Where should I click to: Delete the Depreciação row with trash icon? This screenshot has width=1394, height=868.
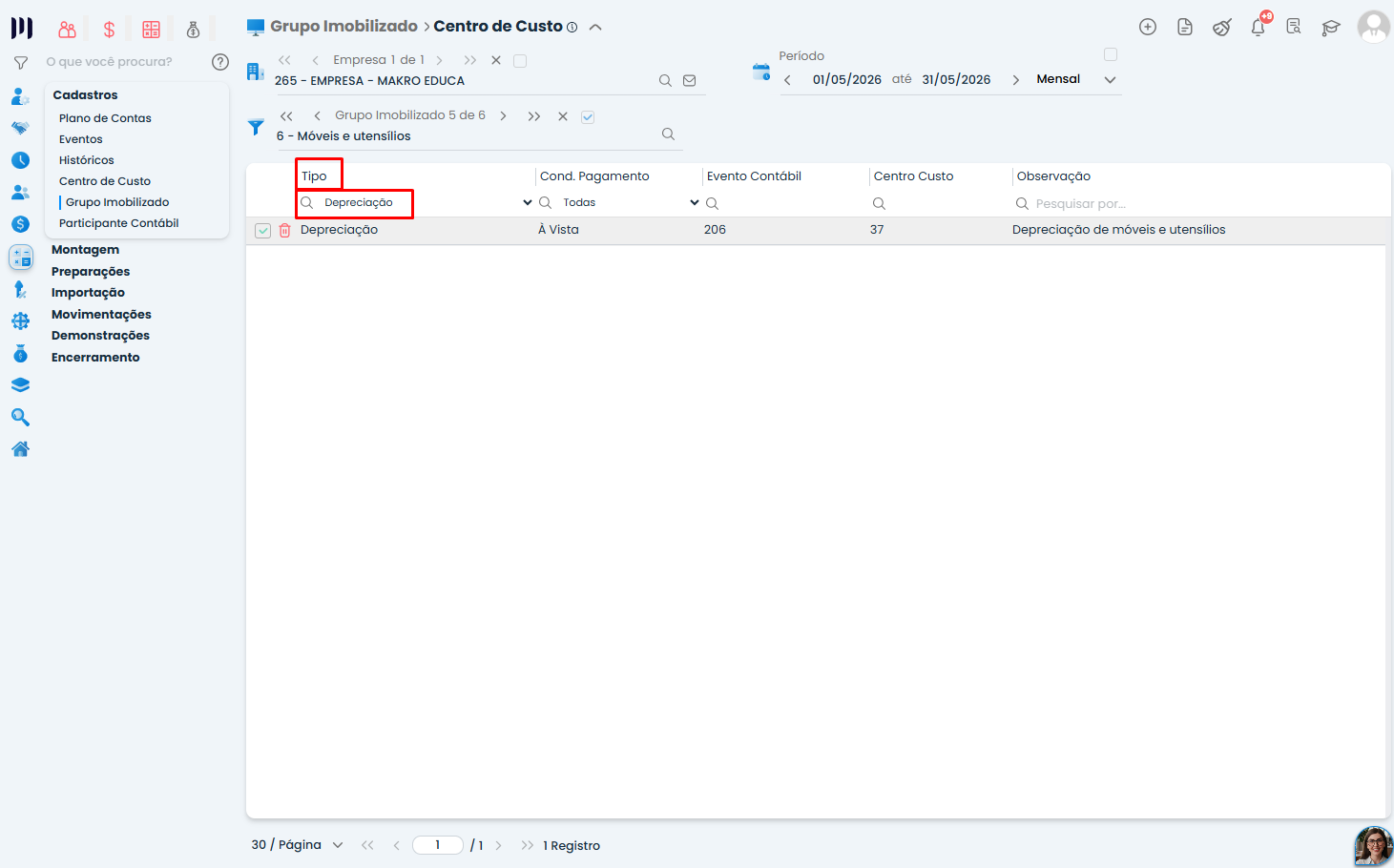click(x=284, y=230)
